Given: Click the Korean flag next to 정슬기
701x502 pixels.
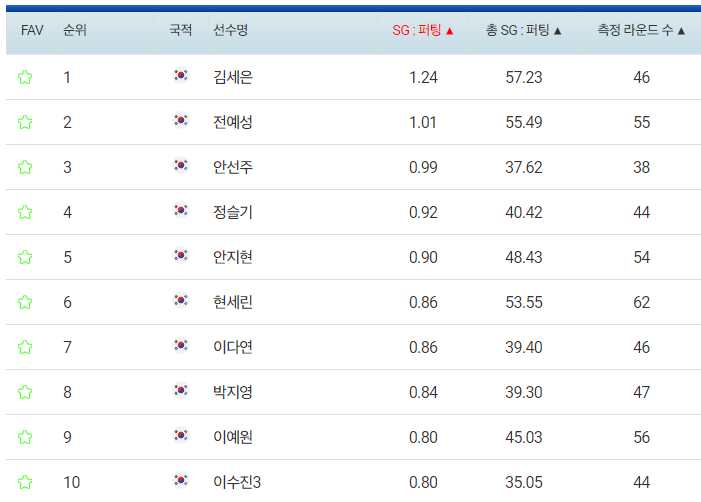Looking at the screenshot, I should coord(181,210).
